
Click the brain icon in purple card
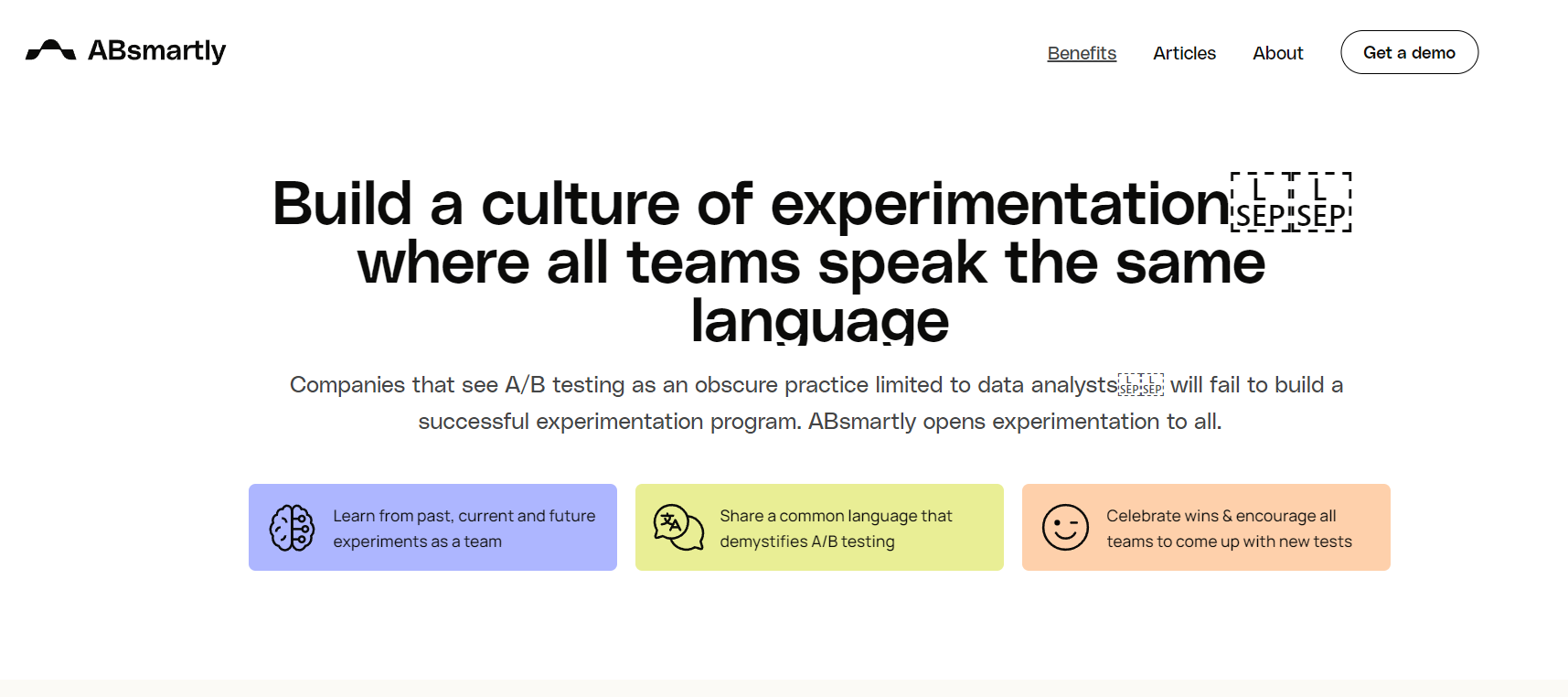point(292,528)
